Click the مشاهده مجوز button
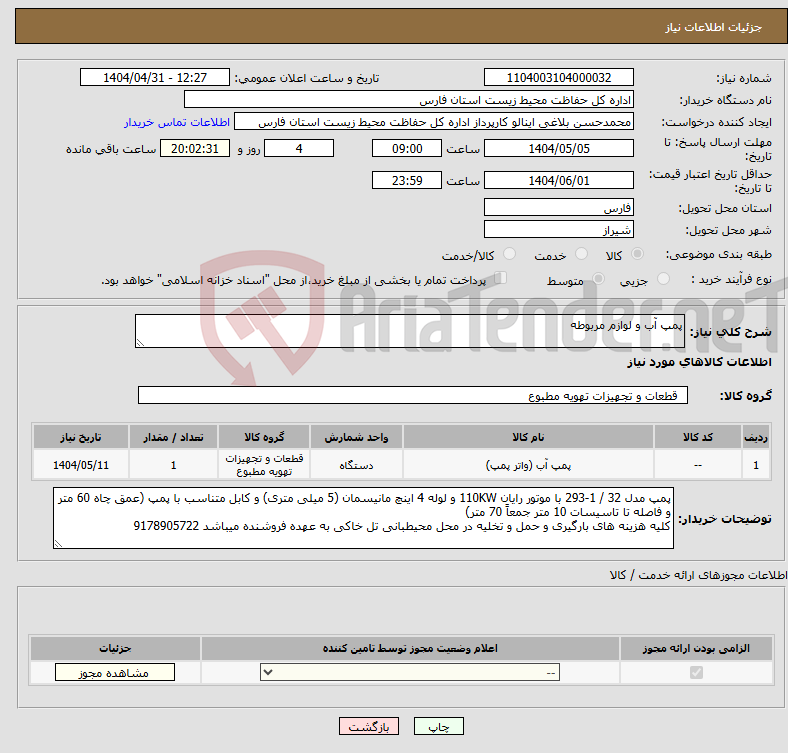 115,673
